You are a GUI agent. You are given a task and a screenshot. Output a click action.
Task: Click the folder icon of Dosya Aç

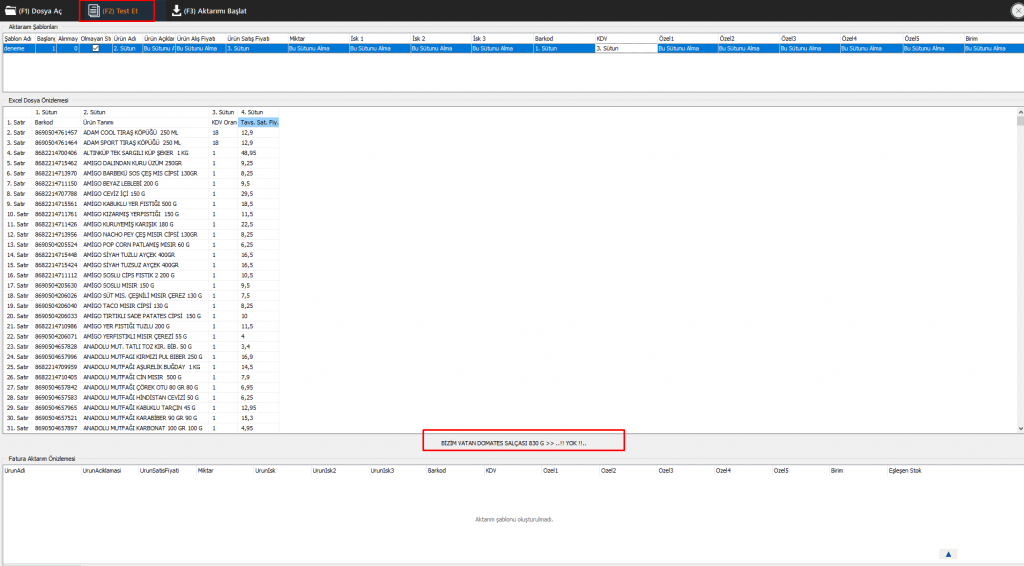pyautogui.click(x=10, y=10)
